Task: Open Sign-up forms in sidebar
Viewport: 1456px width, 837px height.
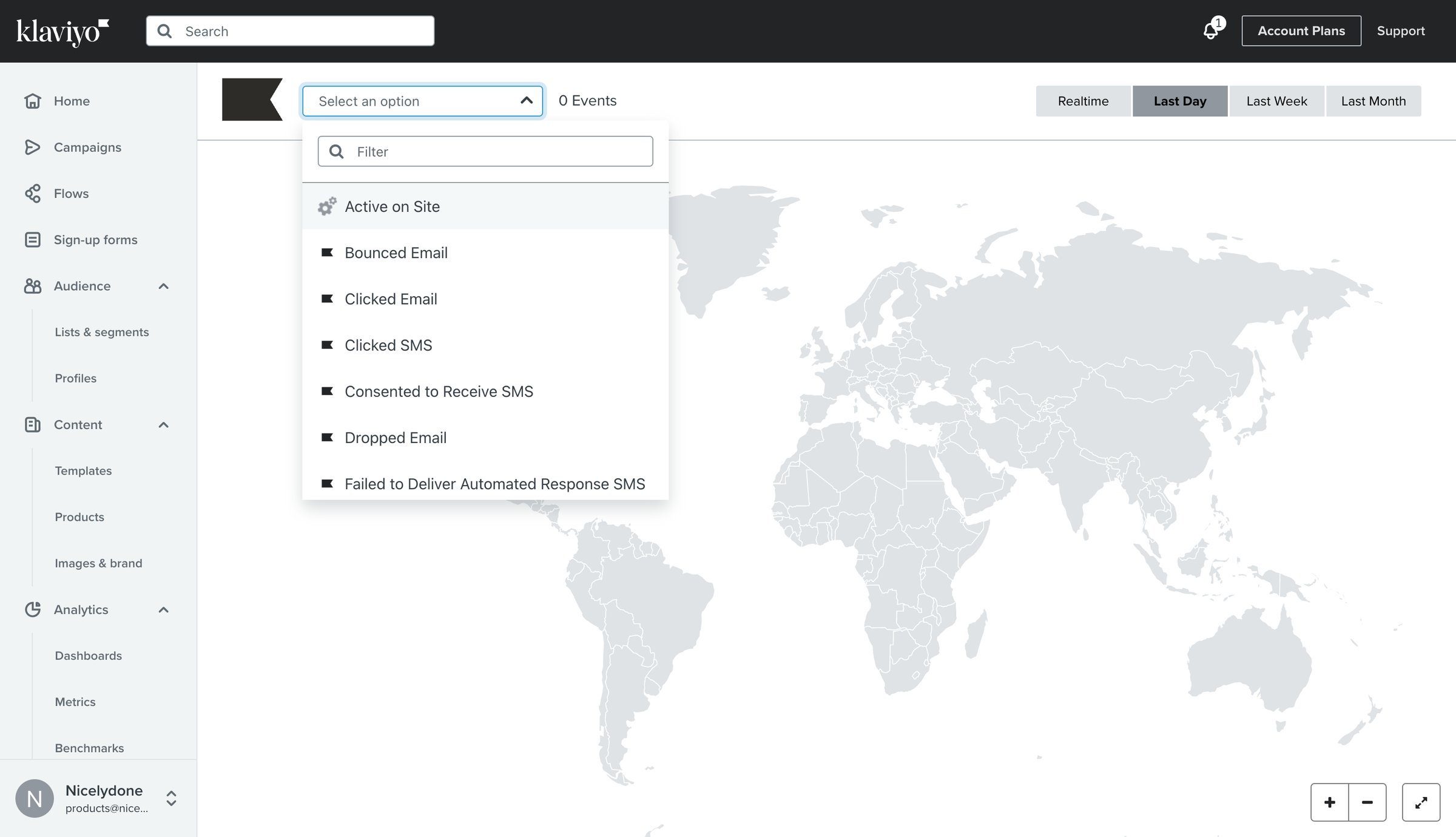Action: 95,239
